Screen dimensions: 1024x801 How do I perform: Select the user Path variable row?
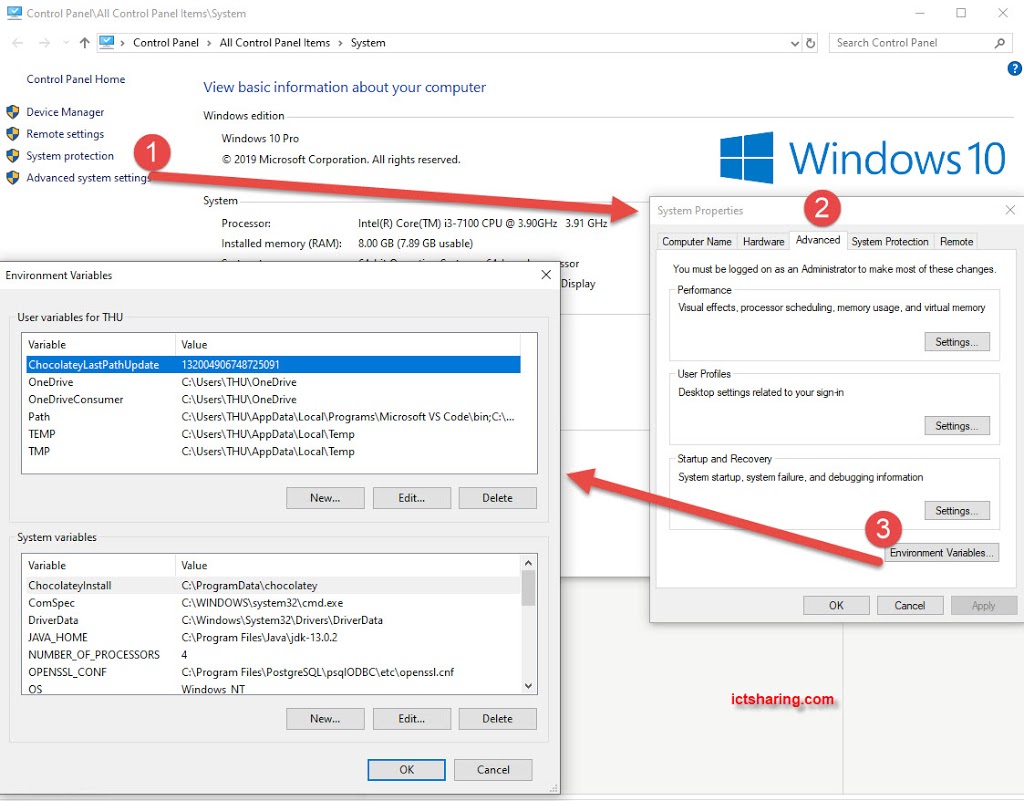273,416
